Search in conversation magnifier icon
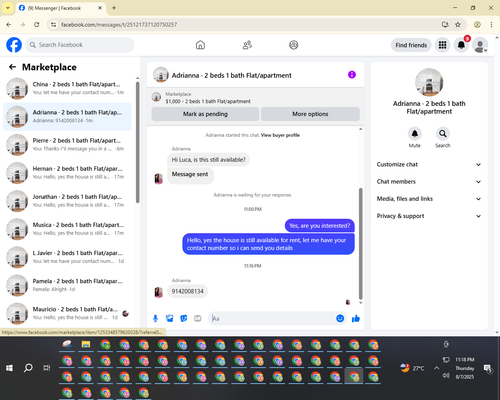The width and height of the screenshot is (500, 400). (443, 134)
